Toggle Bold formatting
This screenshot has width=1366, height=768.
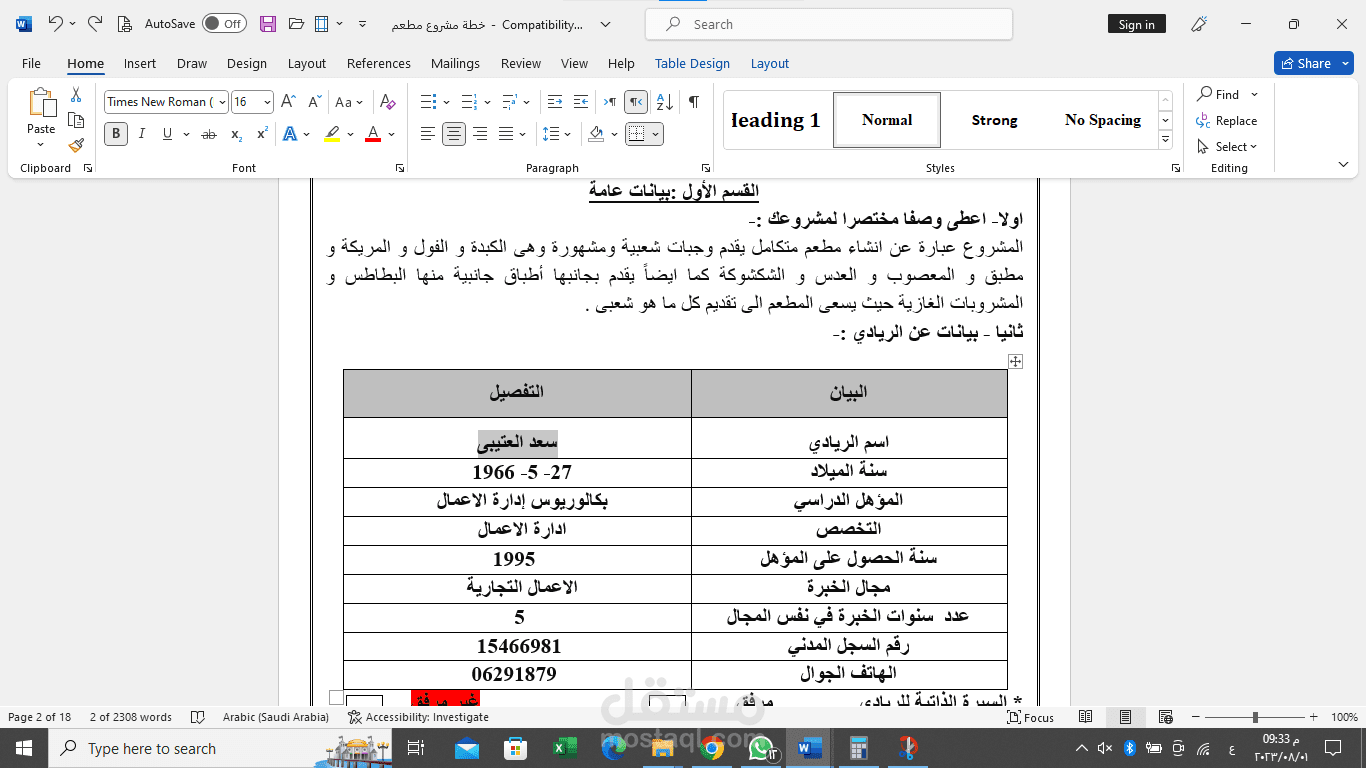pyautogui.click(x=116, y=134)
